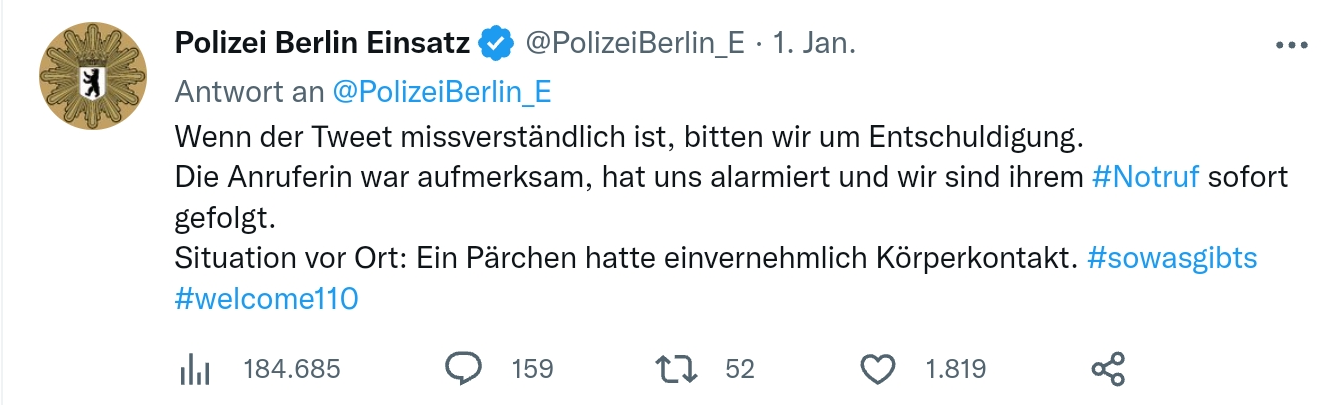This screenshot has height=405, width=1344.
Task: Reply using the speech bubble icon
Action: (463, 369)
